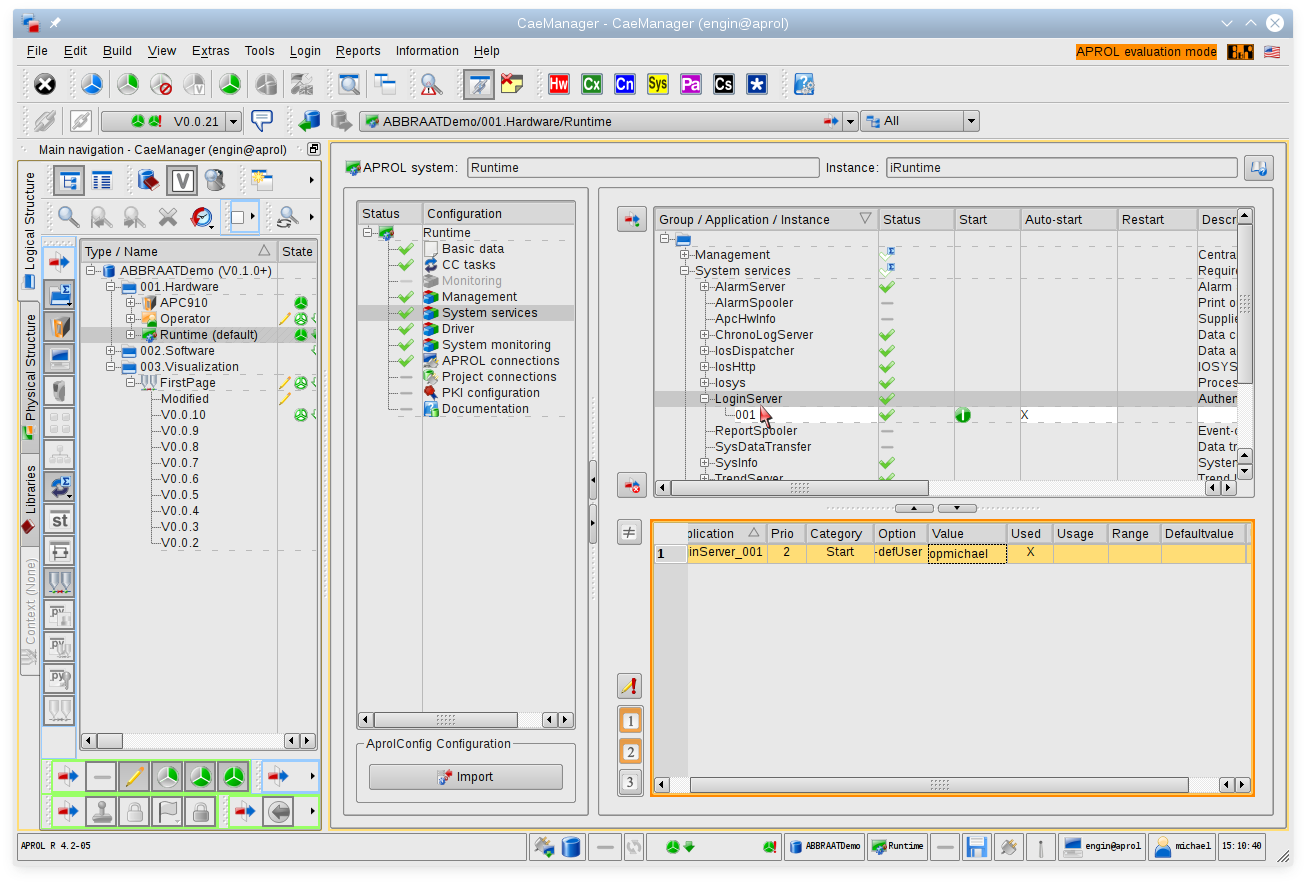
Task: Click the black X cancel icon in toolbar
Action: (x=45, y=85)
